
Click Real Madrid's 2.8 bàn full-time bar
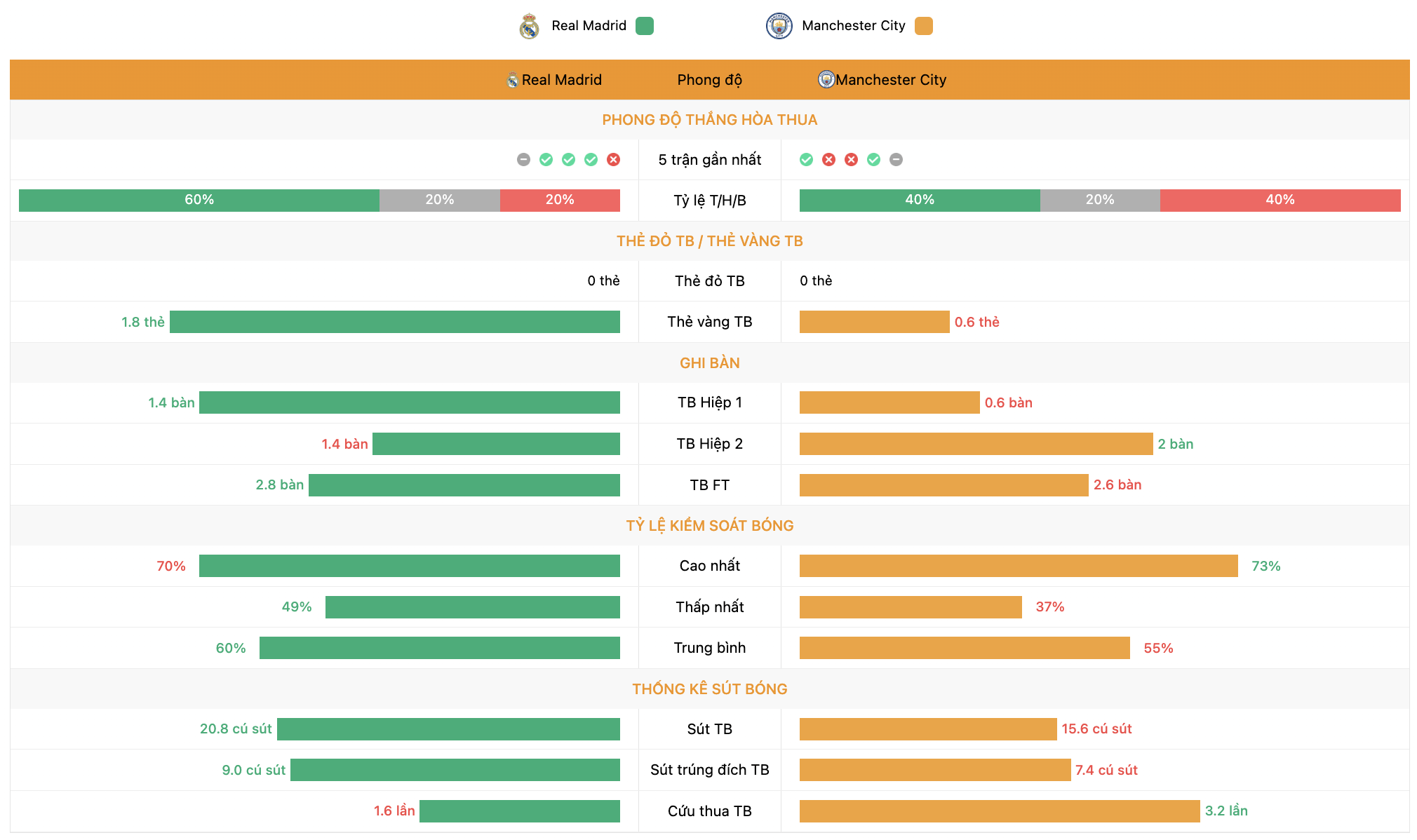pyautogui.click(x=464, y=485)
